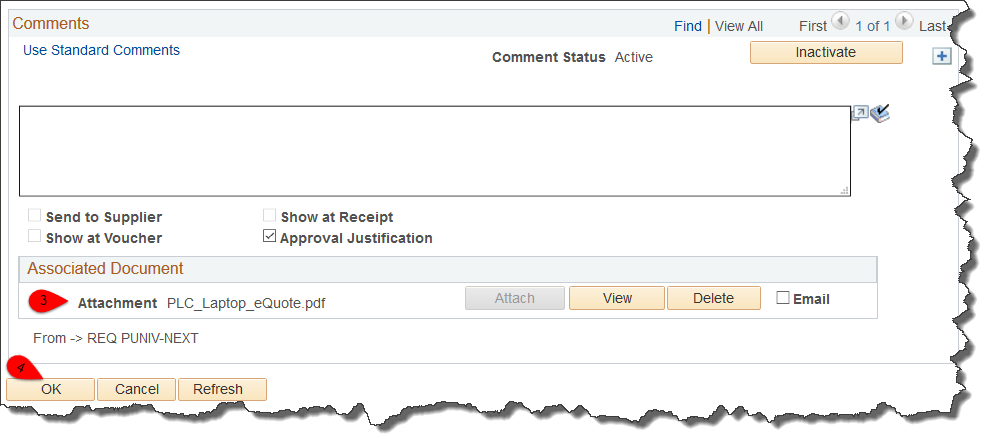Tick the Show at Voucher checkbox
Screen dimensions: 996x445
35,237
